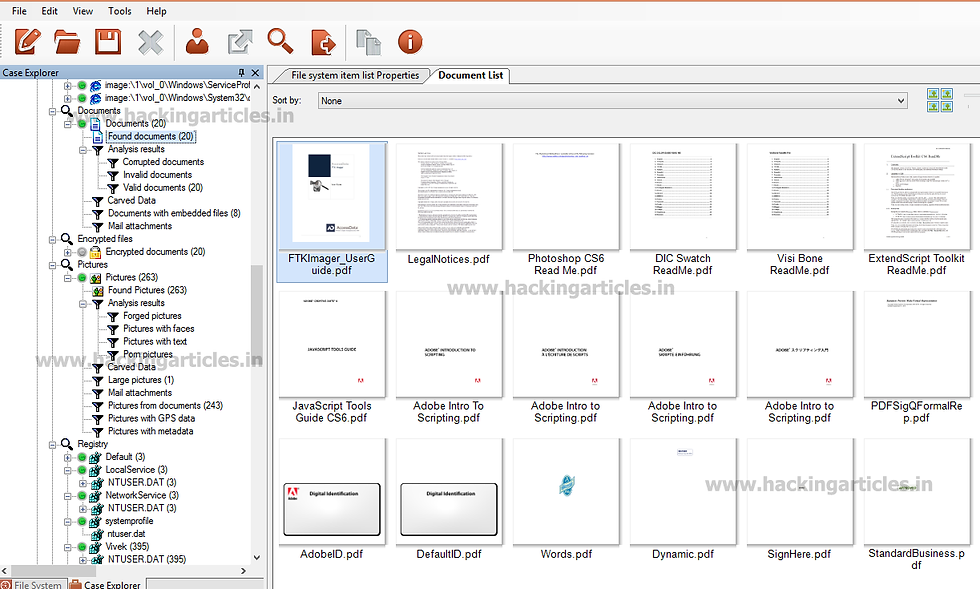
Task: Select Large pictures (1) filter
Action: point(141,380)
